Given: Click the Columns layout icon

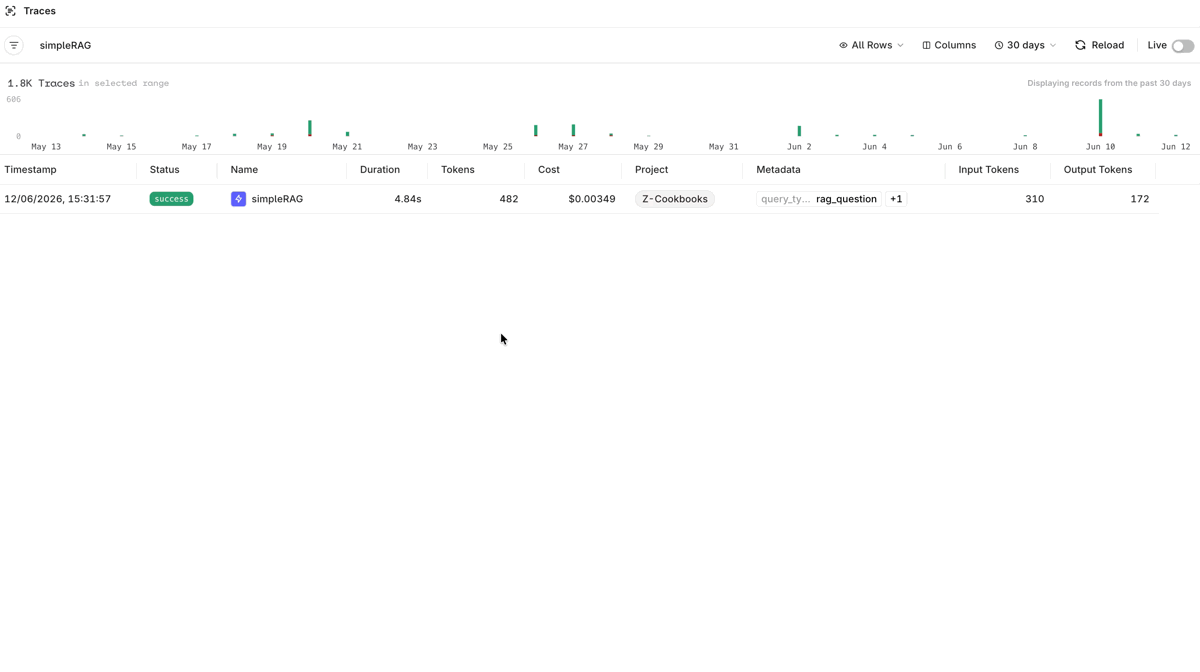Looking at the screenshot, I should point(926,45).
